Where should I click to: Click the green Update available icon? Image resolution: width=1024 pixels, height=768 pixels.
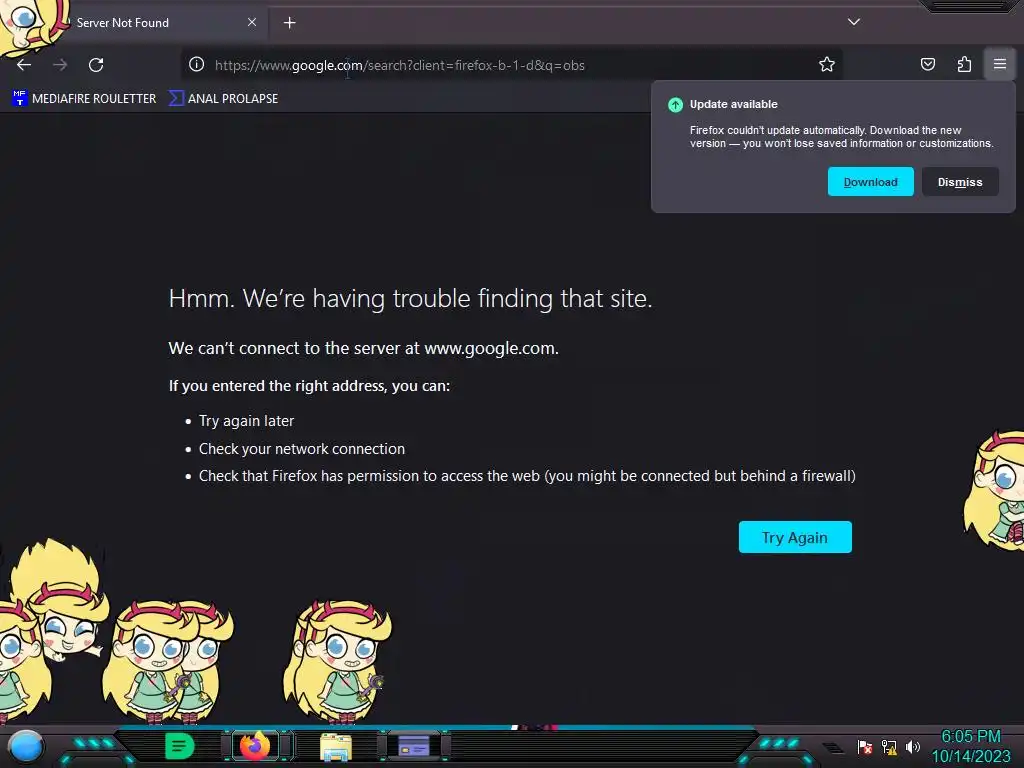675,104
